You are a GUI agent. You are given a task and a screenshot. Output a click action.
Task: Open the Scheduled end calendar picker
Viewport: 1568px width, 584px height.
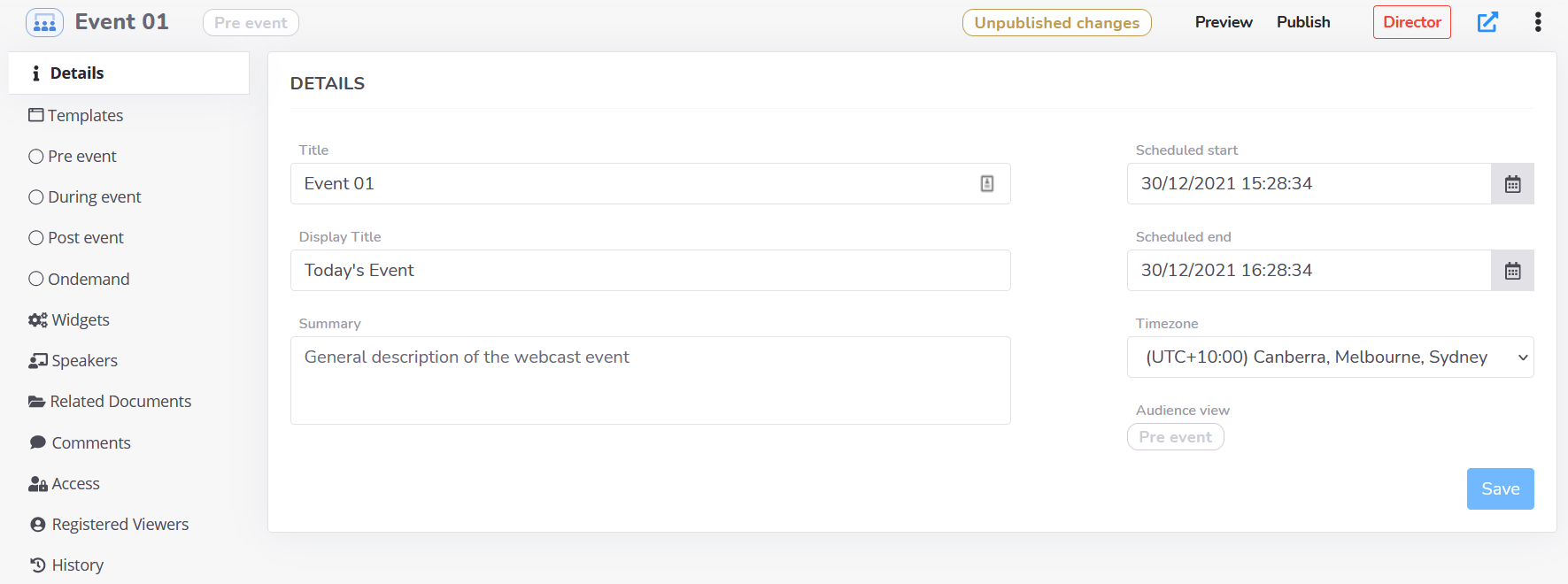[1512, 271]
